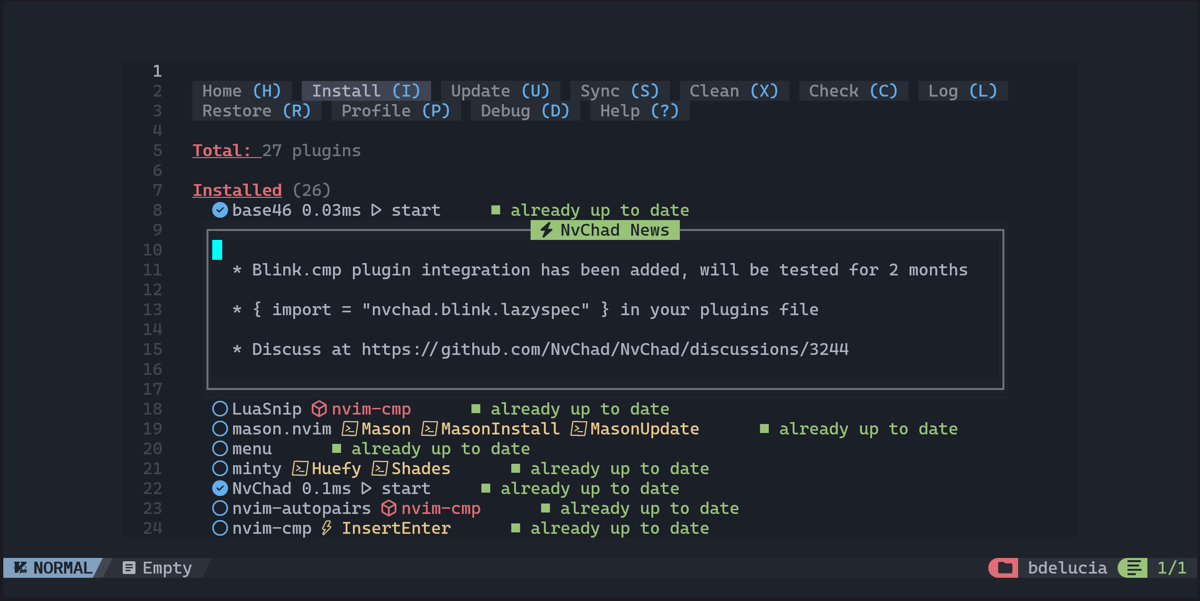Click the Shades command label
This screenshot has height=601, width=1200.
(421, 468)
